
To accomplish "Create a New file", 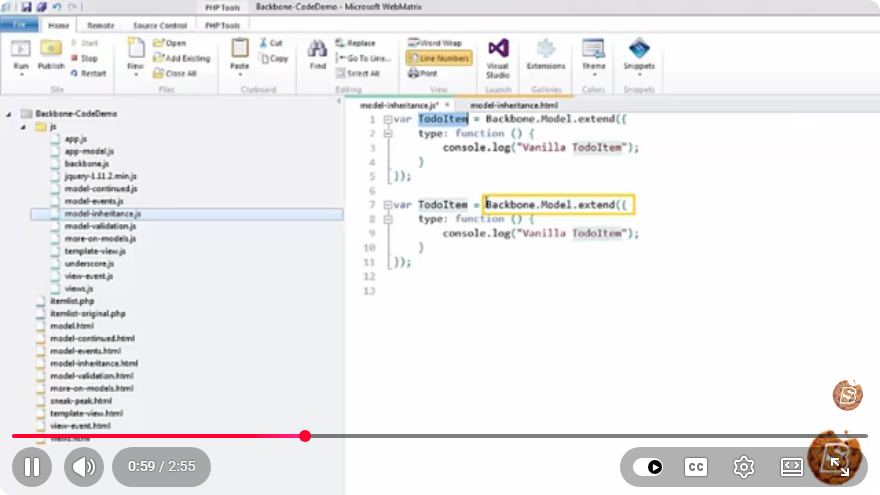I will [136, 55].
